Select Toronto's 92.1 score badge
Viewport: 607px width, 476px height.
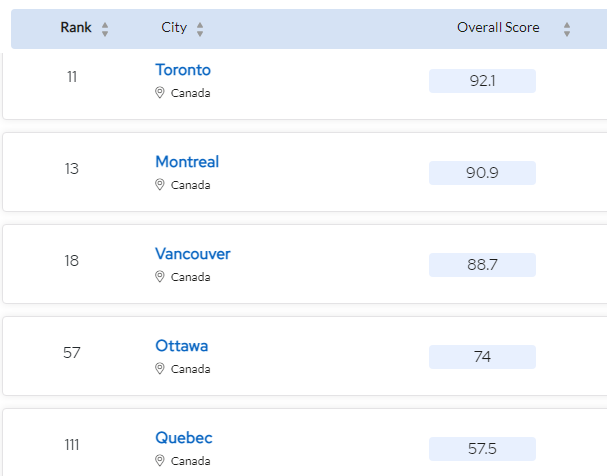coord(482,81)
